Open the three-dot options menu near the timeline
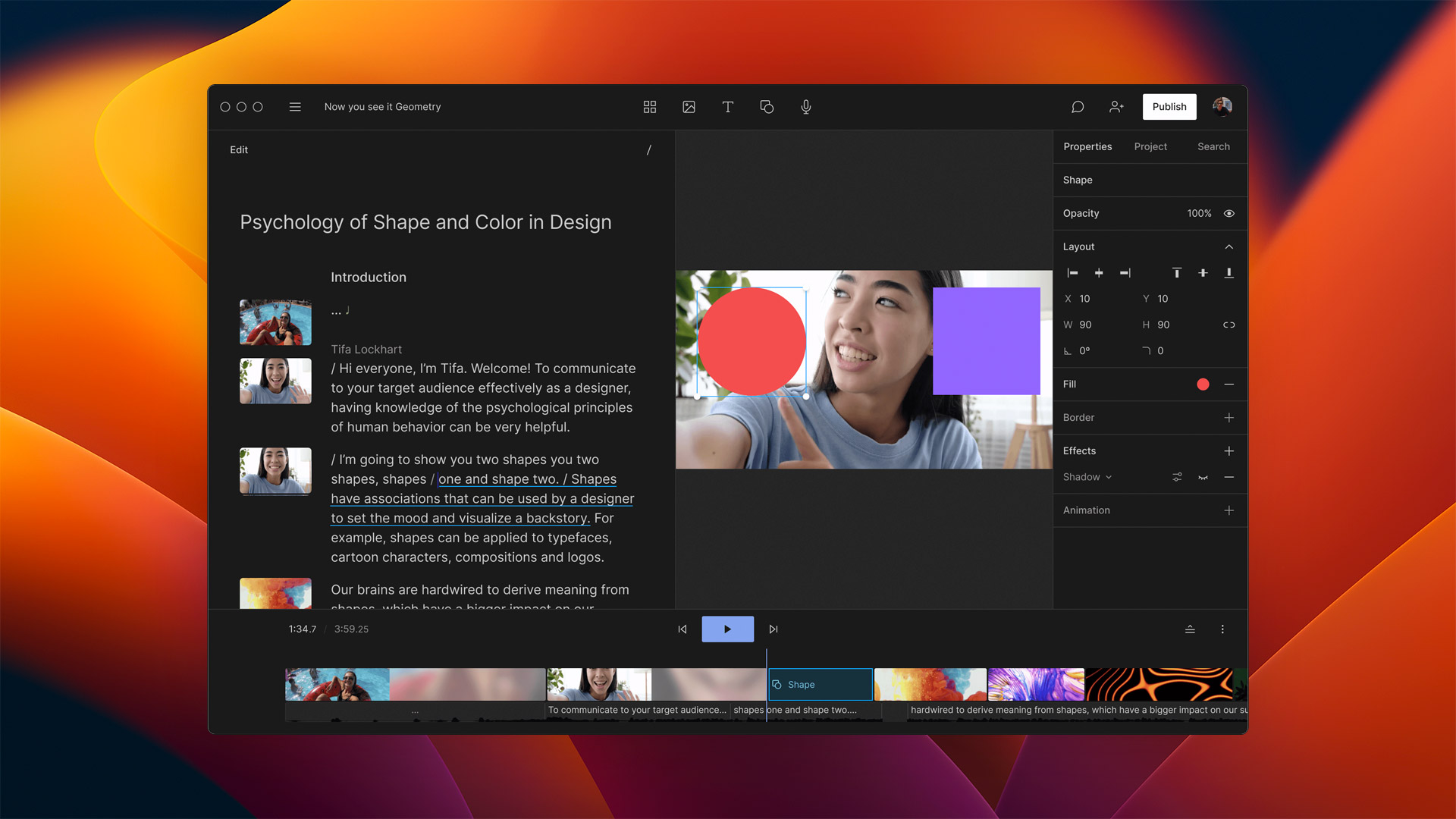This screenshot has width=1456, height=819. pyautogui.click(x=1222, y=629)
